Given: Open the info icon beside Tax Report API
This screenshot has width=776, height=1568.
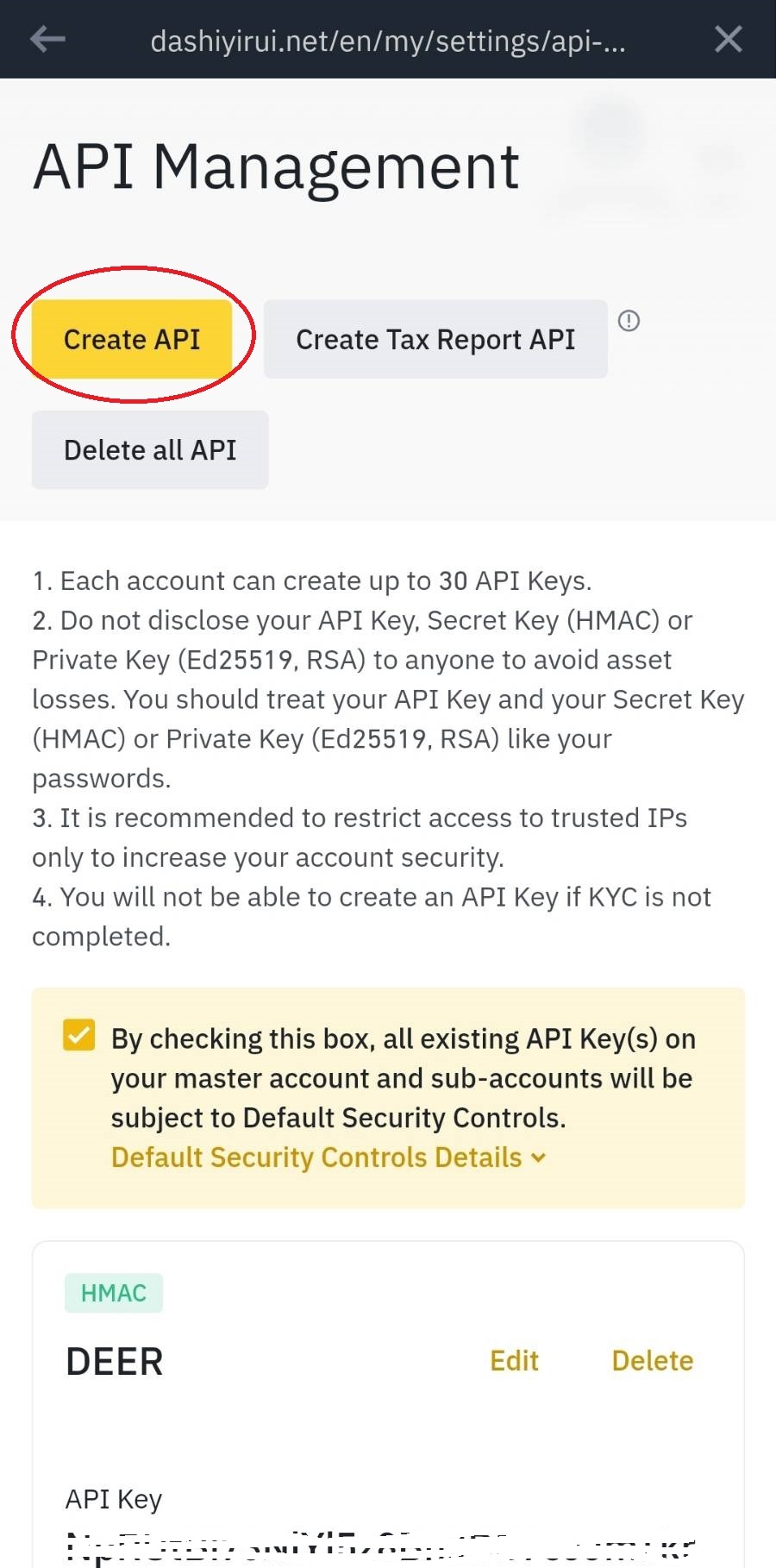Looking at the screenshot, I should click(x=629, y=321).
